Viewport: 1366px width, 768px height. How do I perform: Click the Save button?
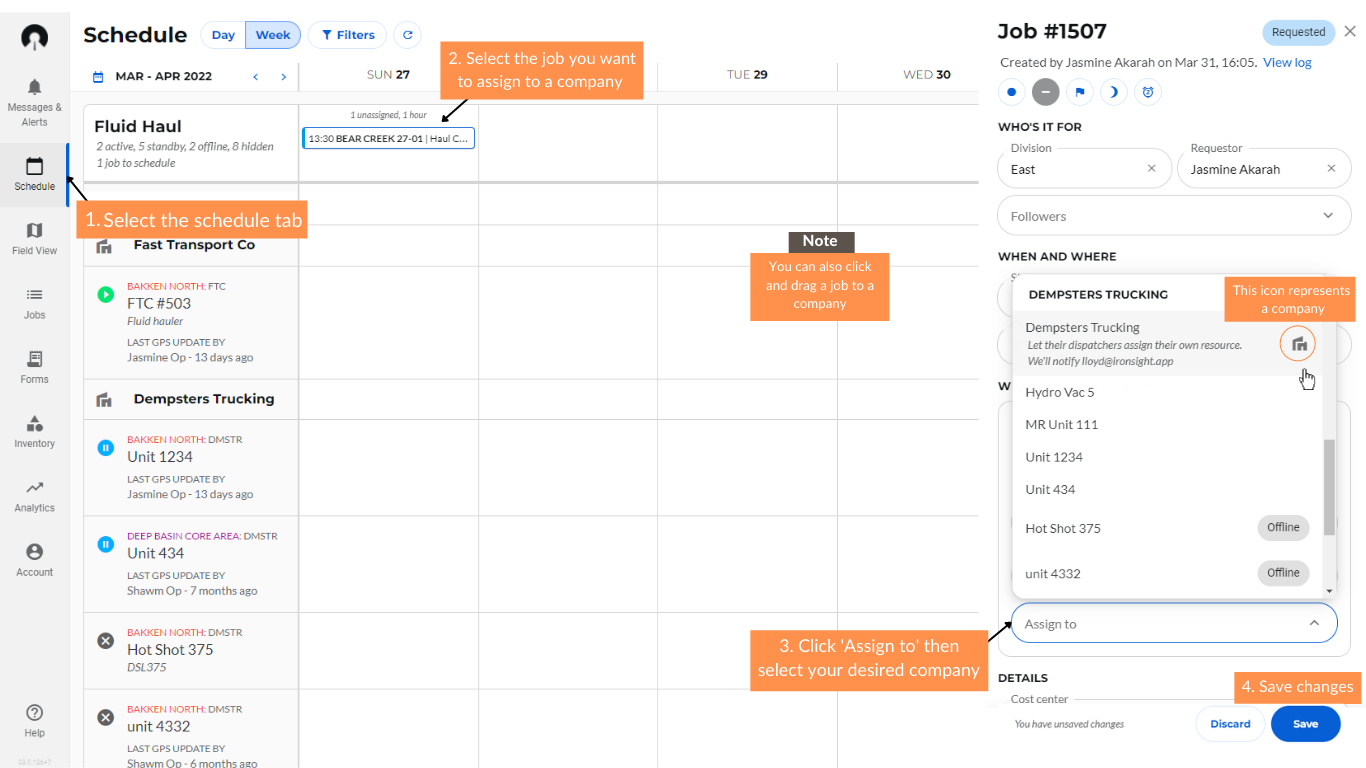[x=1305, y=724]
